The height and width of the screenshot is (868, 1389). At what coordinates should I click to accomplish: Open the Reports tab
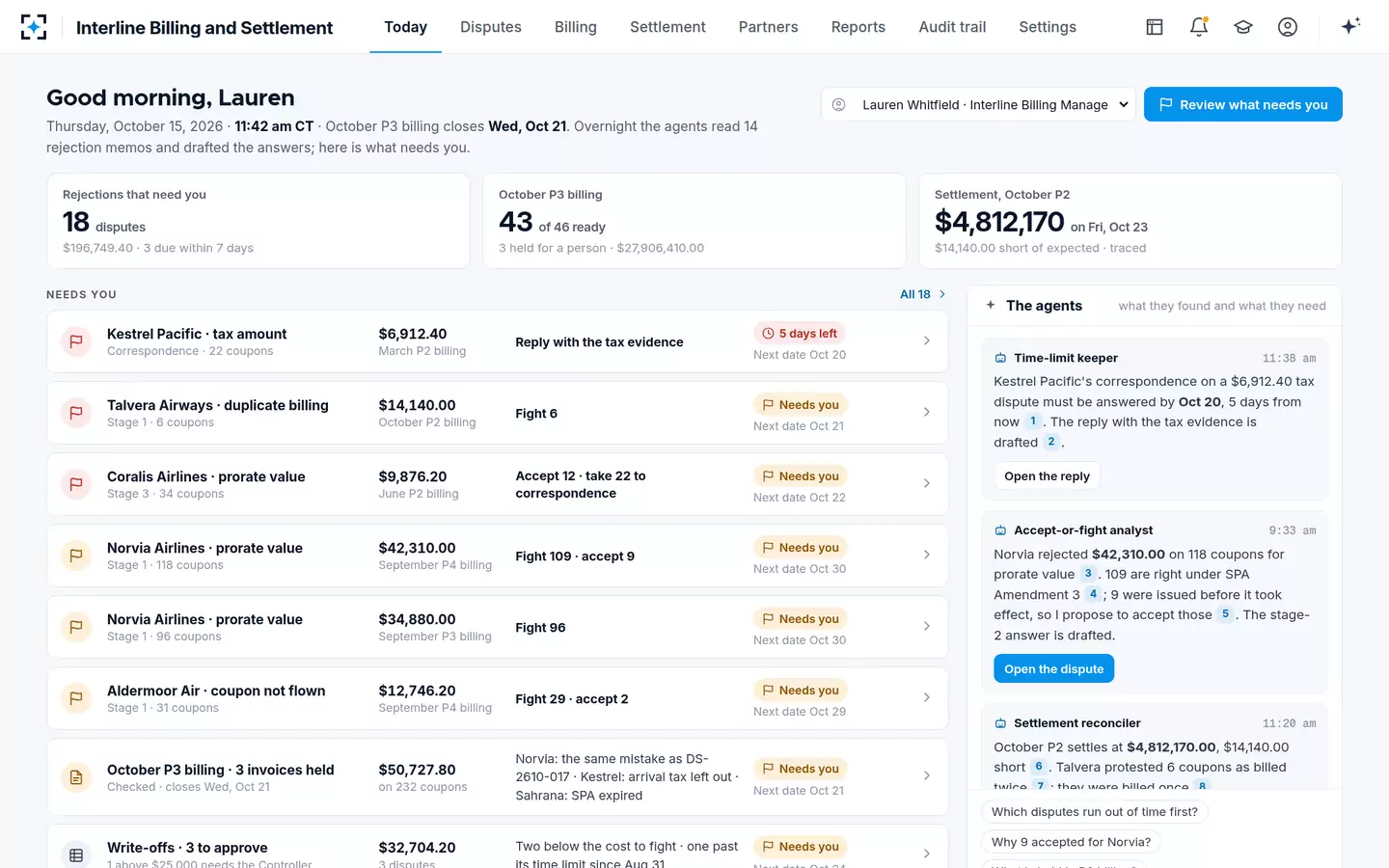click(858, 27)
